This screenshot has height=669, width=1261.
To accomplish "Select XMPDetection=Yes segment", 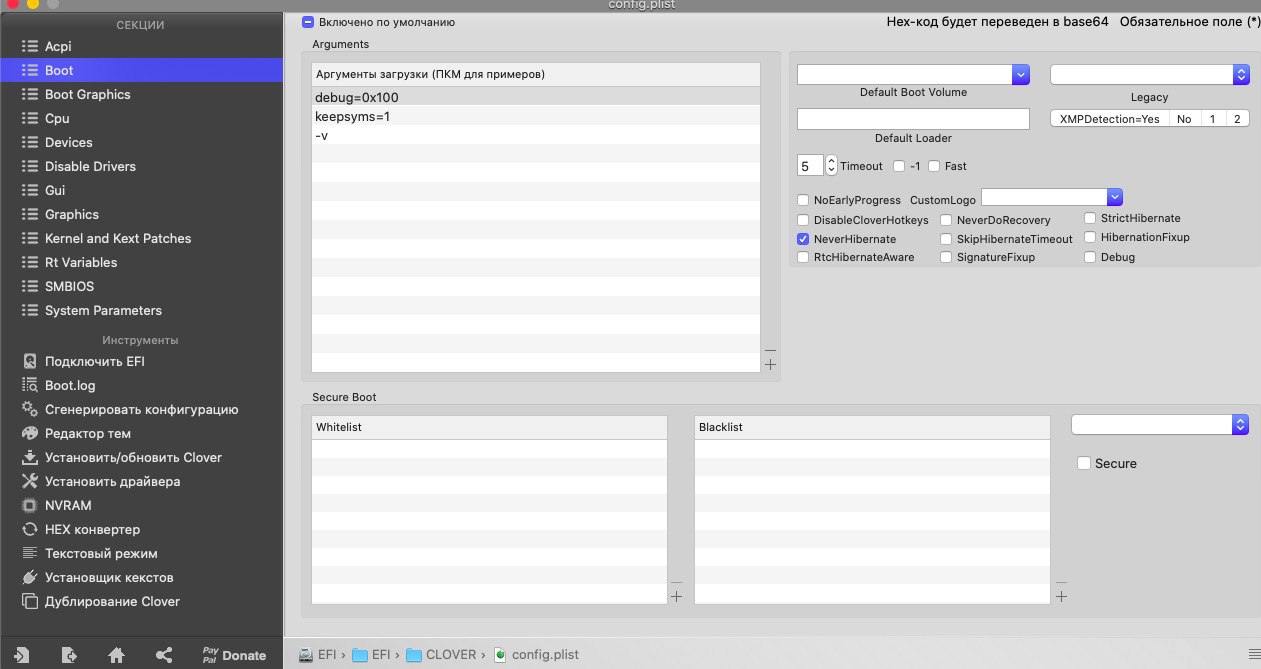I will click(x=1109, y=118).
